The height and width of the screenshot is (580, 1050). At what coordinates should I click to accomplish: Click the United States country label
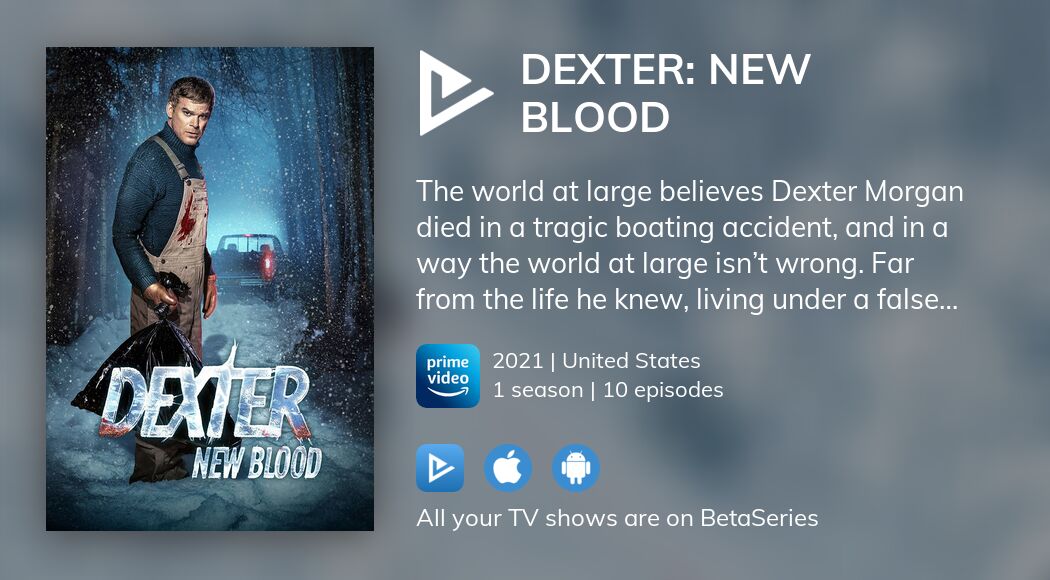pyautogui.click(x=631, y=361)
